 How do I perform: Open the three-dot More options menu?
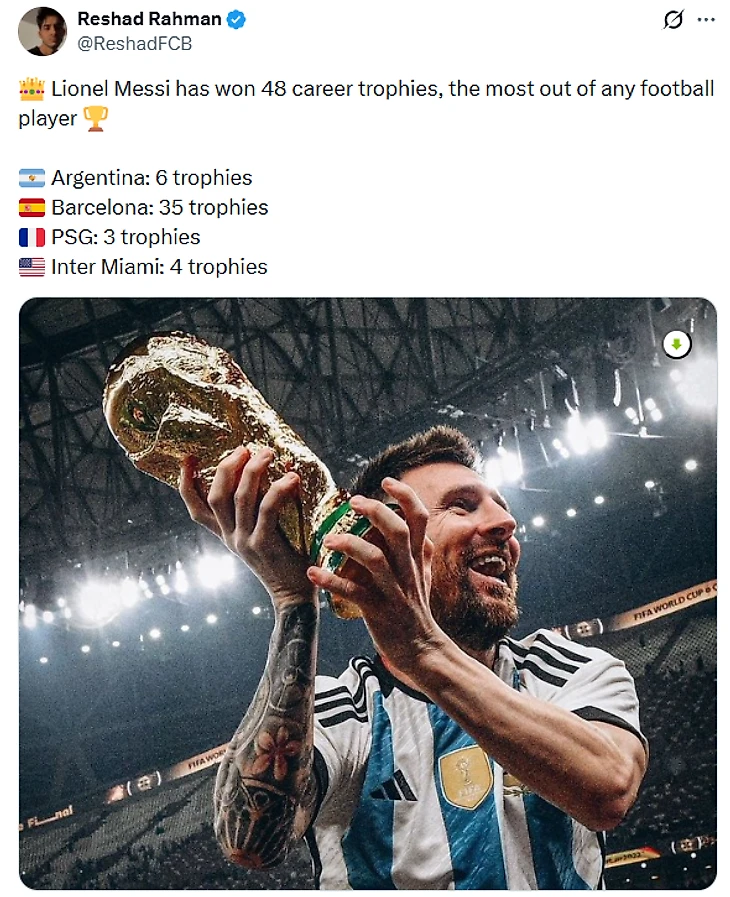coord(706,20)
